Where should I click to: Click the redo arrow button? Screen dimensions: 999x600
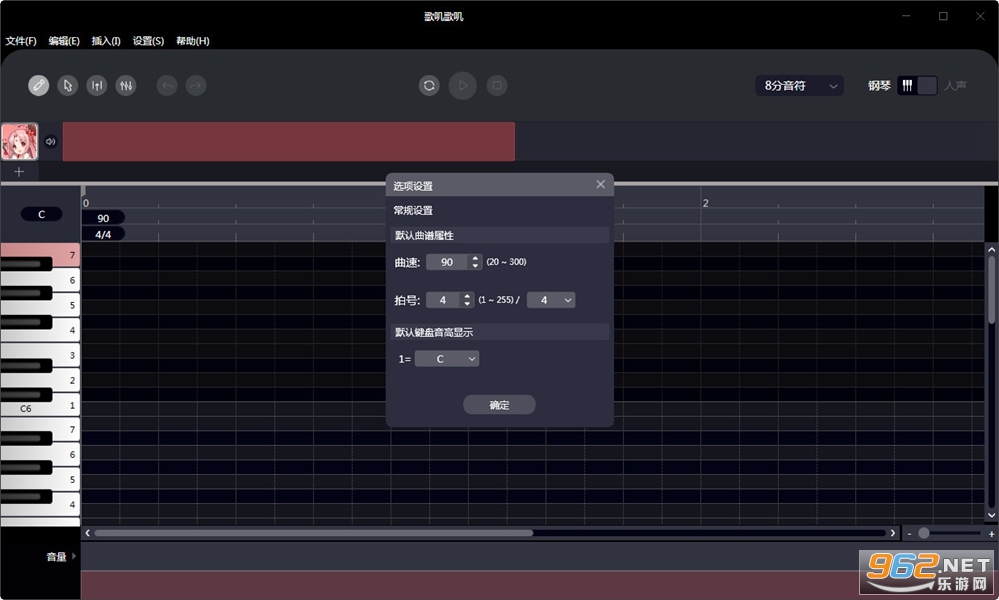point(196,85)
